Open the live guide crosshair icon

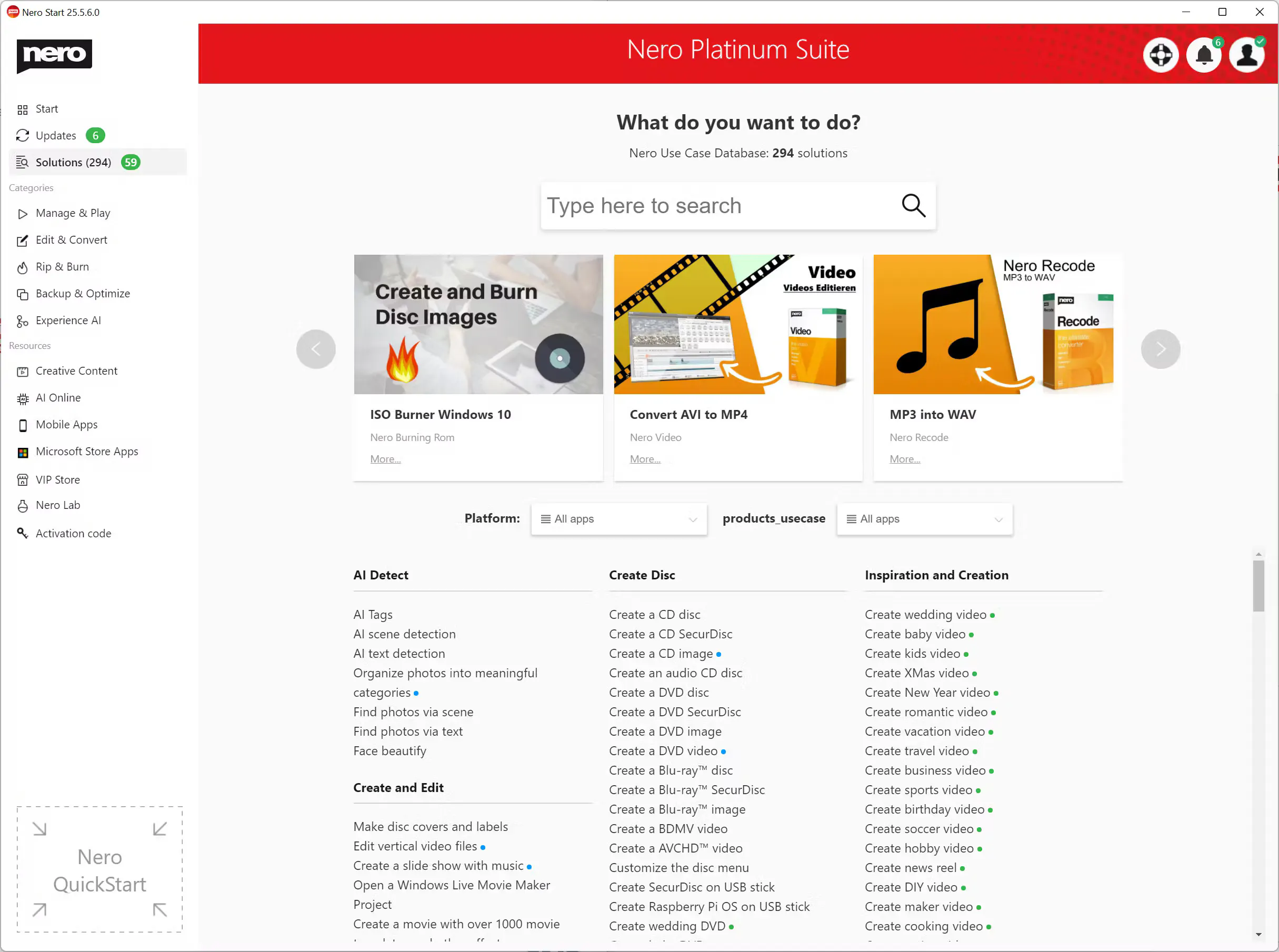click(1161, 55)
